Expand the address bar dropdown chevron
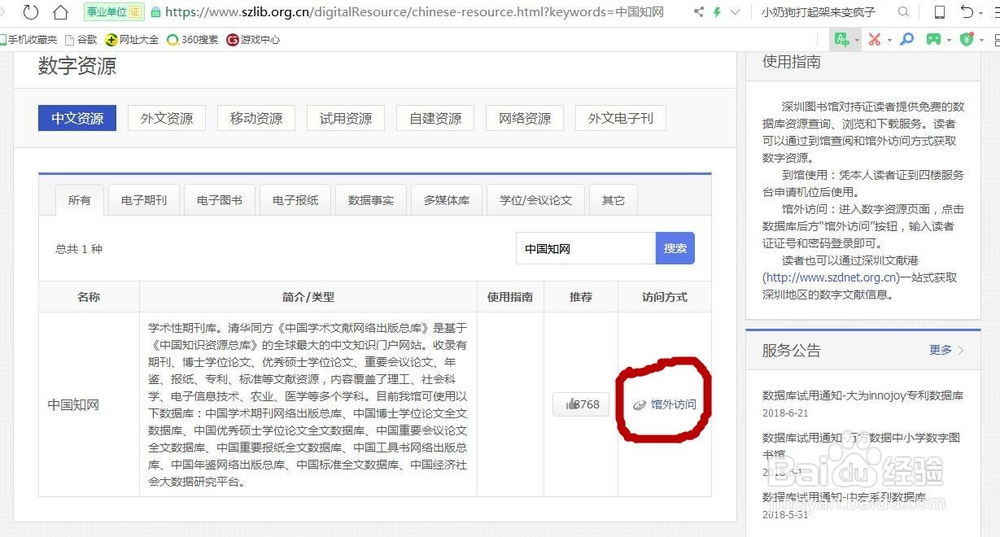 pos(735,11)
